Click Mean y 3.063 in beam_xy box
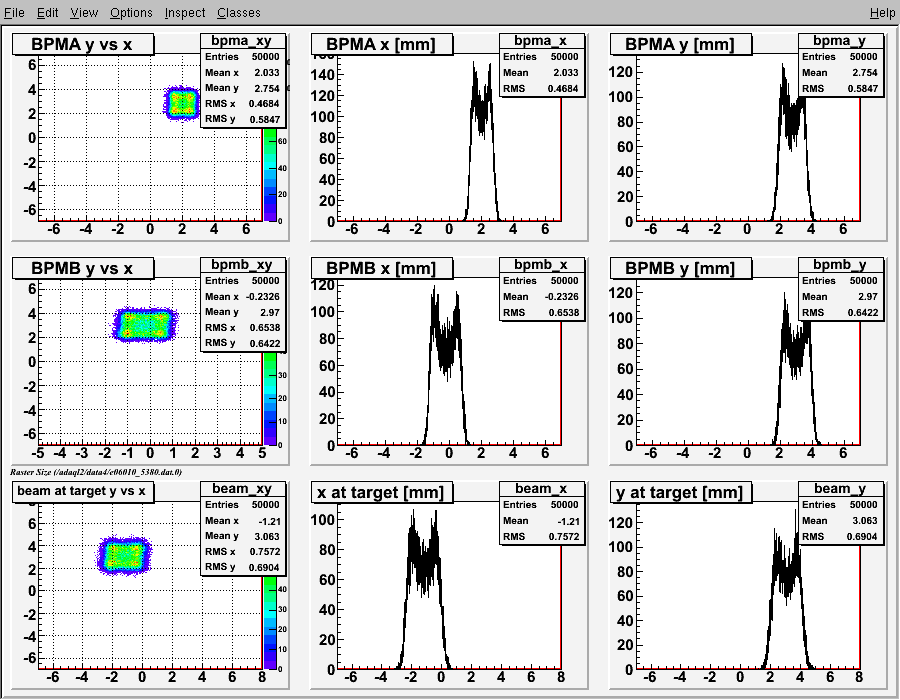This screenshot has height=700, width=900. [267, 536]
